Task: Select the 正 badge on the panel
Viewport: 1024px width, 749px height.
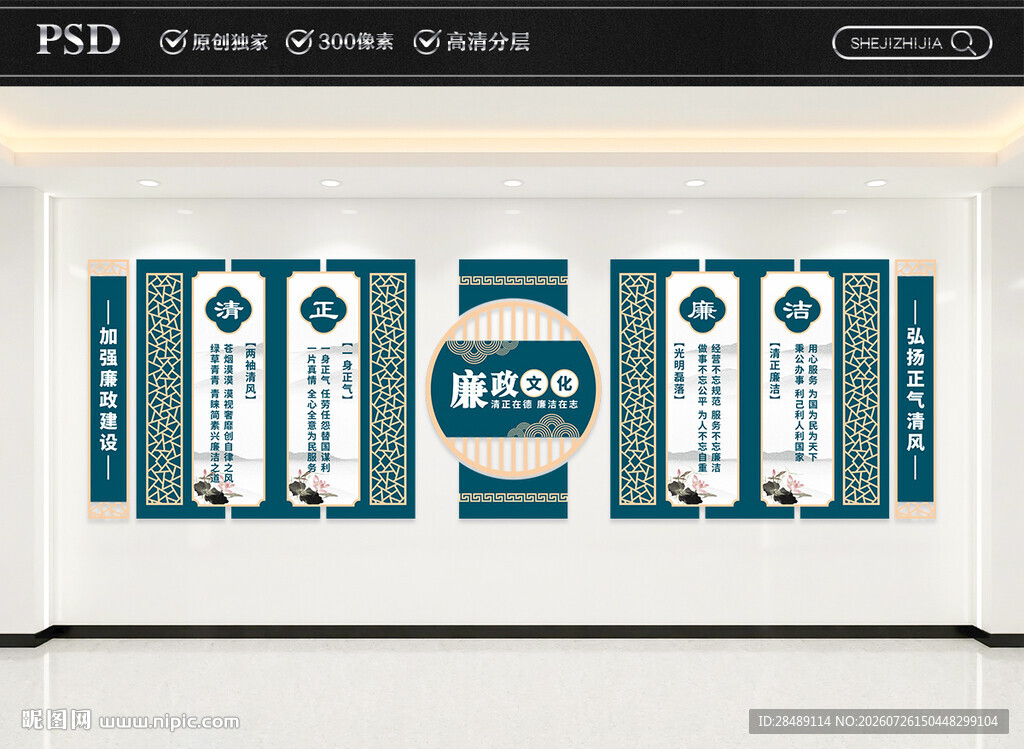Action: 323,310
